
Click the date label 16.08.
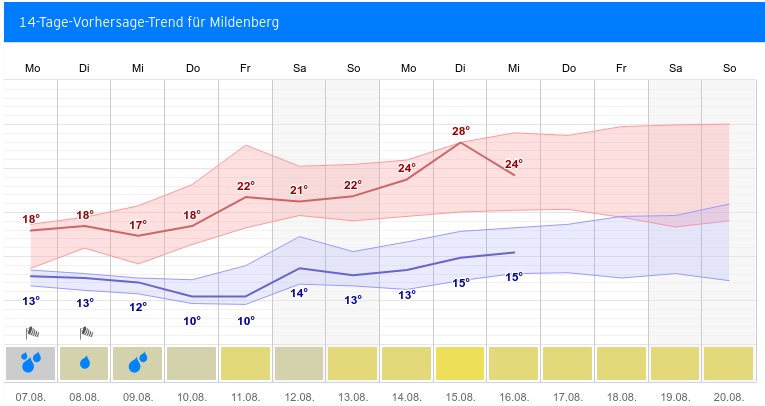514,396
